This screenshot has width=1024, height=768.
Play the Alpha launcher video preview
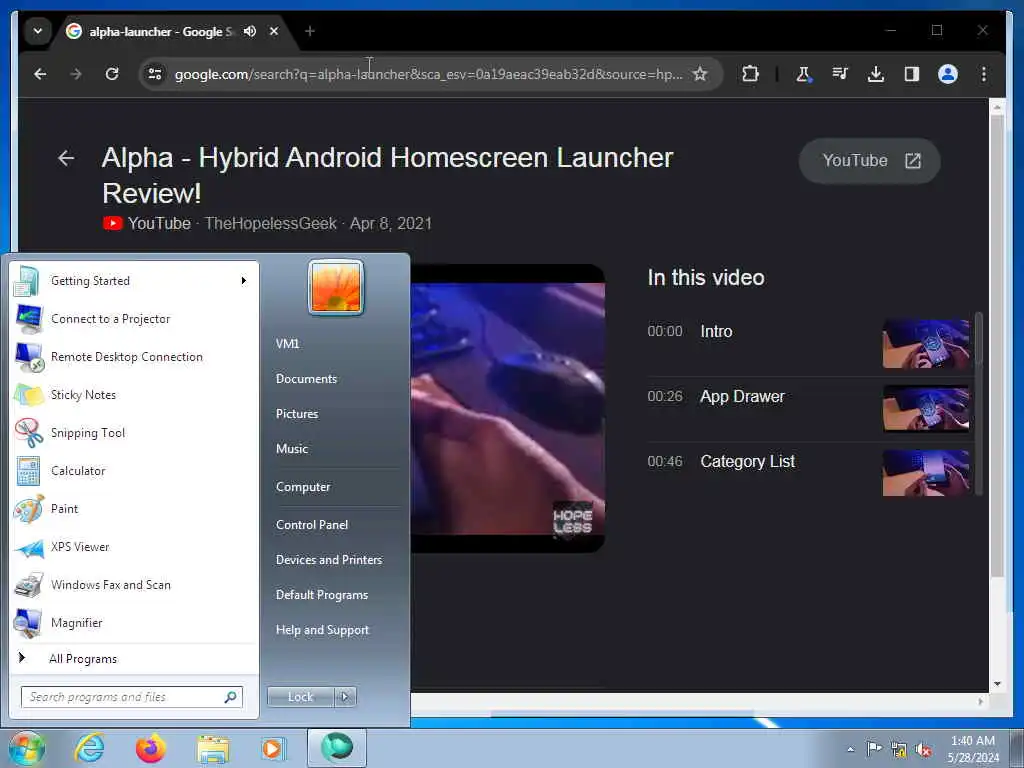(507, 409)
